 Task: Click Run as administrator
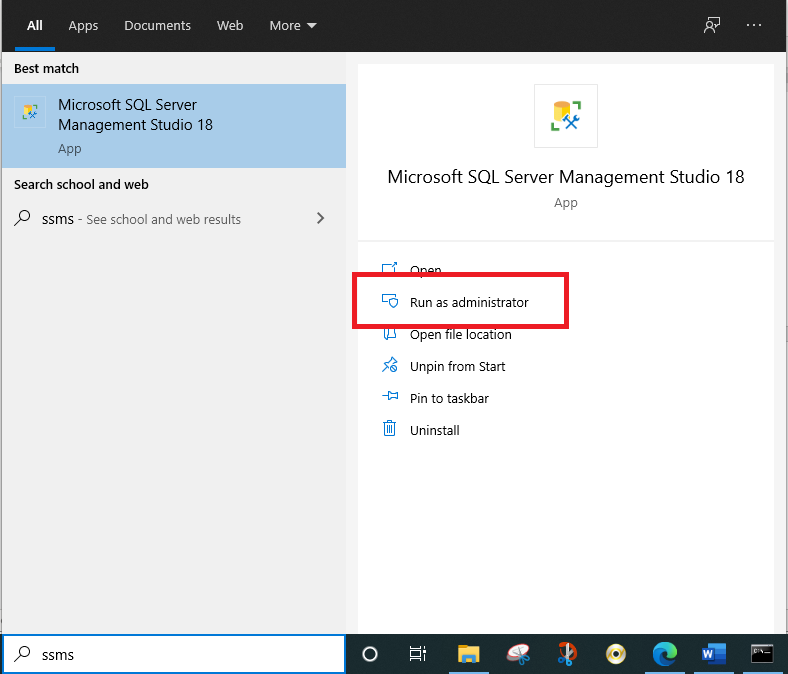[468, 302]
